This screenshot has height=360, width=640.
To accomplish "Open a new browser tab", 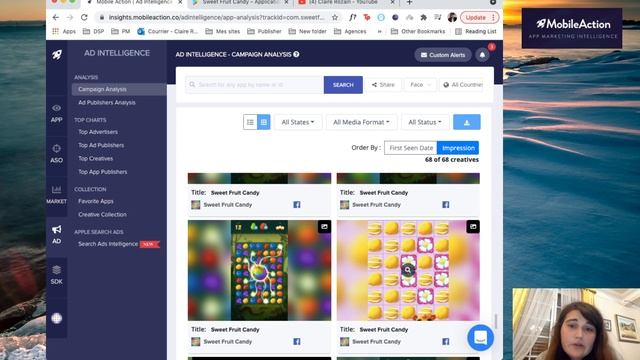I will tap(409, 2).
